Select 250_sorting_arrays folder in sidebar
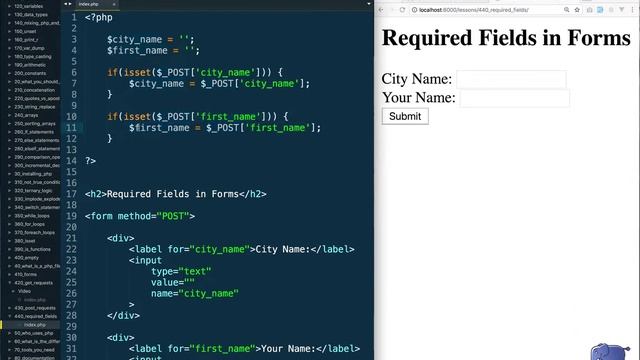The image size is (640, 360). tap(35, 123)
